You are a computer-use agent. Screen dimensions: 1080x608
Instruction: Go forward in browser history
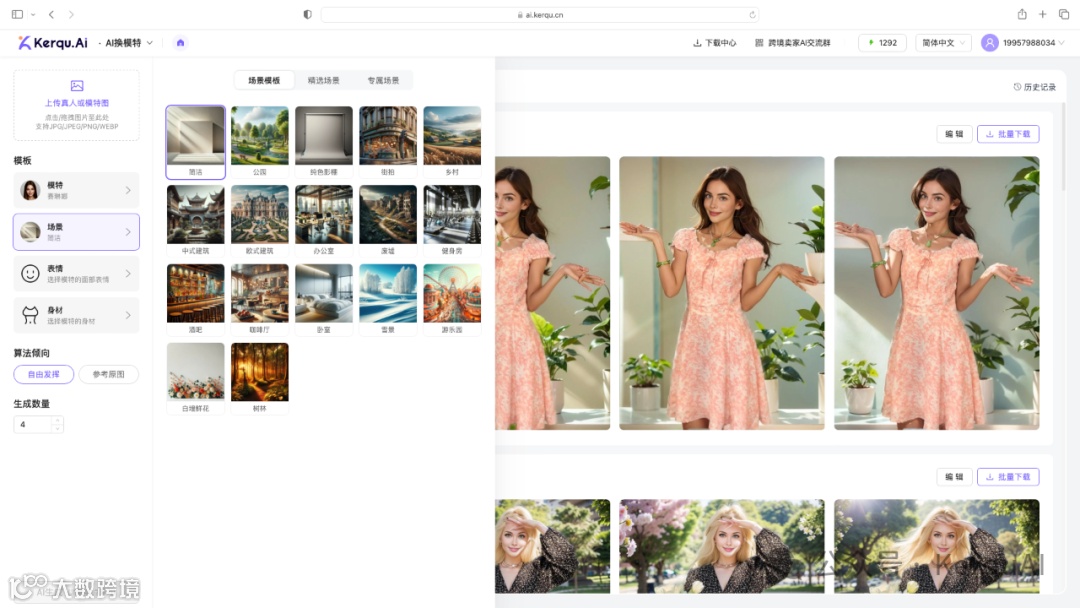71,14
